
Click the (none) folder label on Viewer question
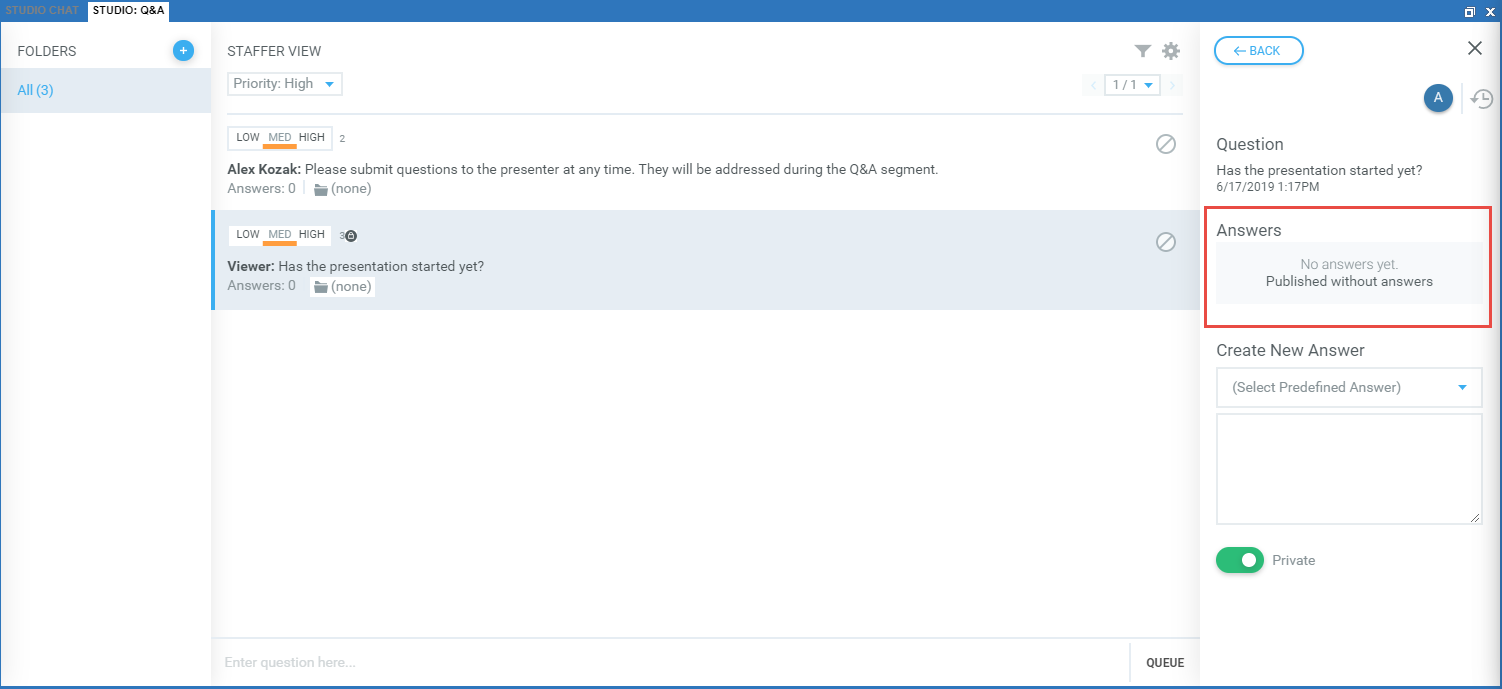[351, 287]
